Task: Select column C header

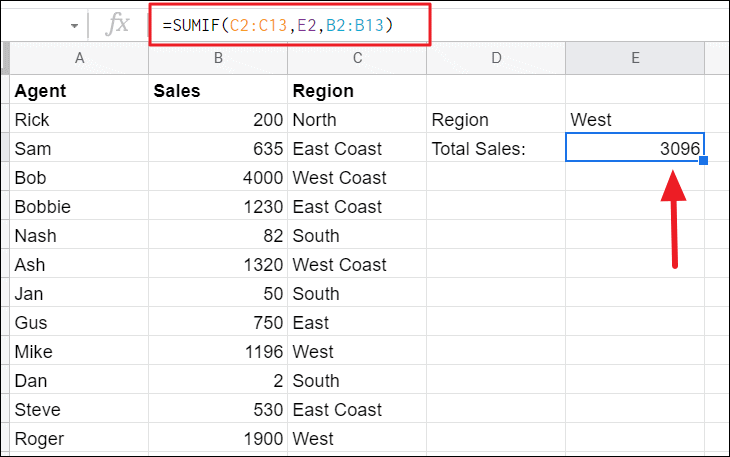Action: point(356,59)
